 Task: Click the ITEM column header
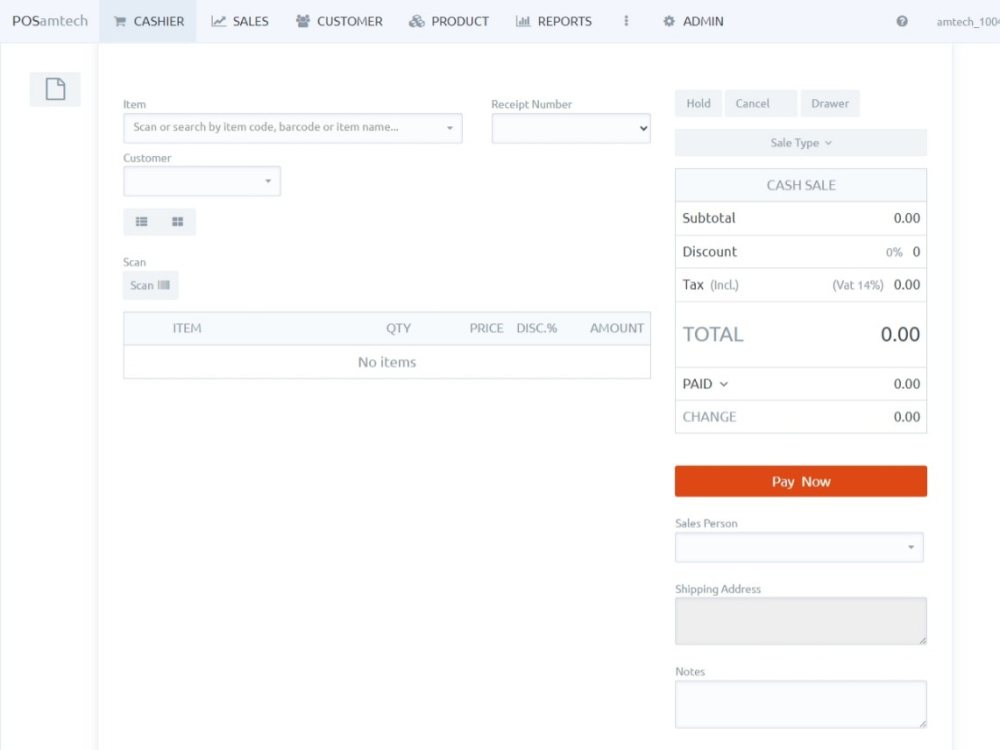pos(187,328)
